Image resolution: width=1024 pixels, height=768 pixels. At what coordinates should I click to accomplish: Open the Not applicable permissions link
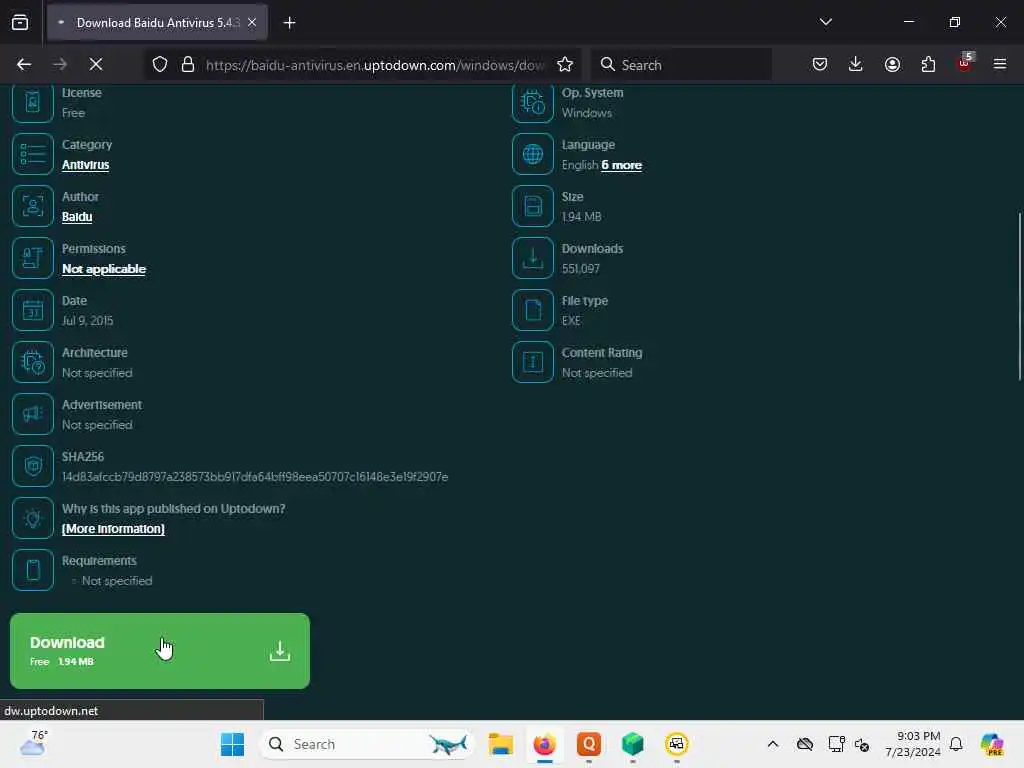click(x=104, y=269)
